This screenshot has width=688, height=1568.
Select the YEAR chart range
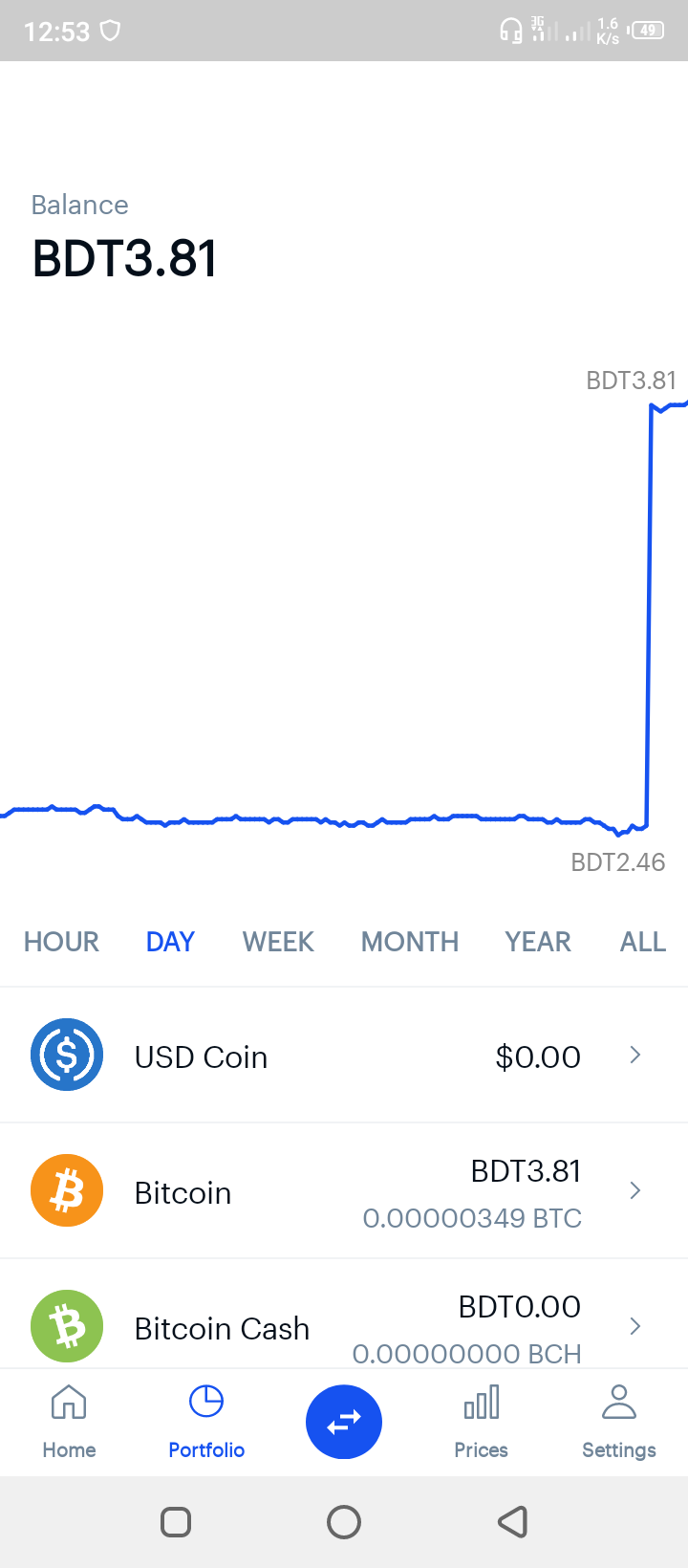tap(538, 942)
